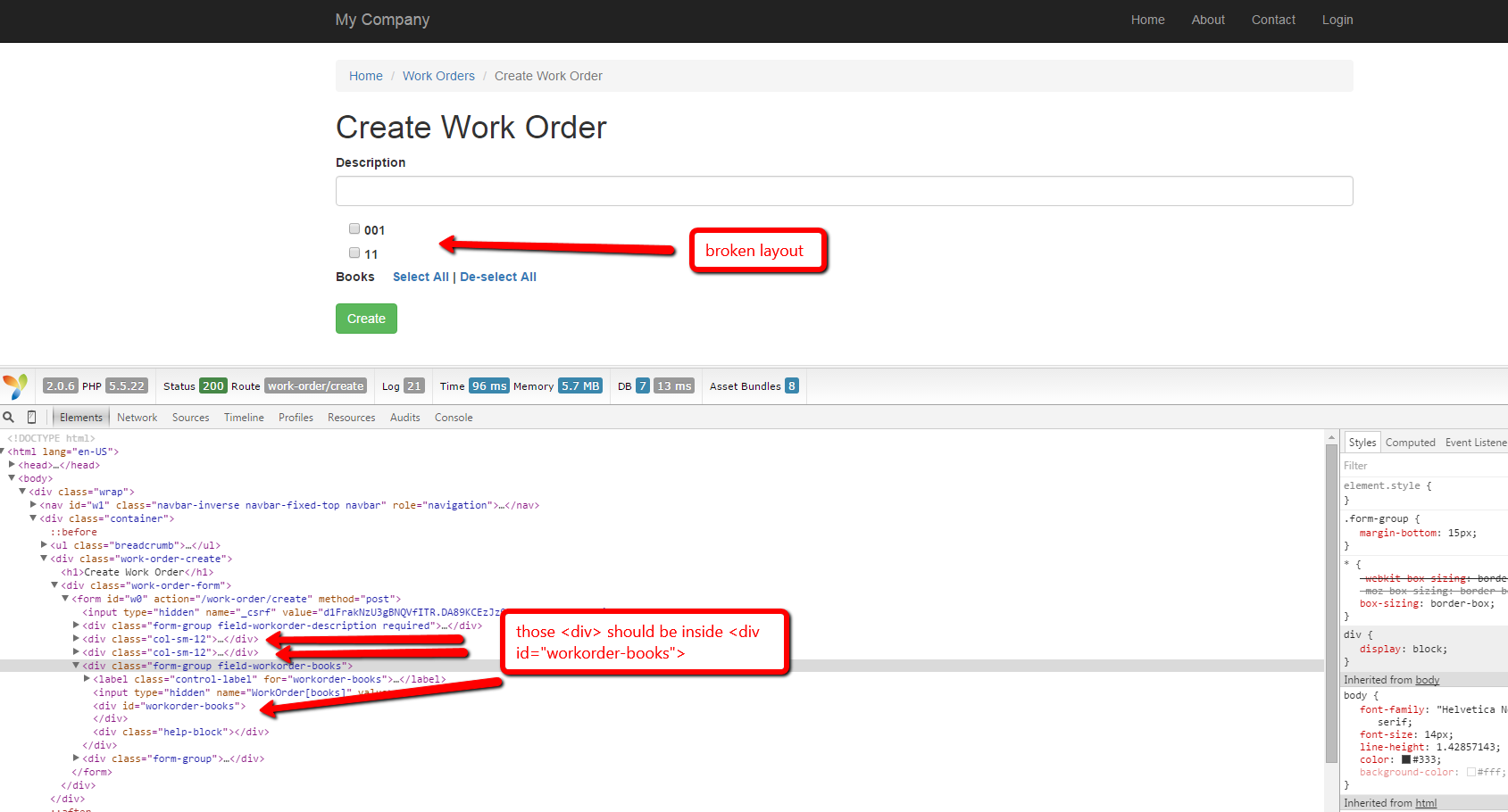The height and width of the screenshot is (812, 1508).
Task: Open the Audits DevTools tab
Action: [x=404, y=418]
